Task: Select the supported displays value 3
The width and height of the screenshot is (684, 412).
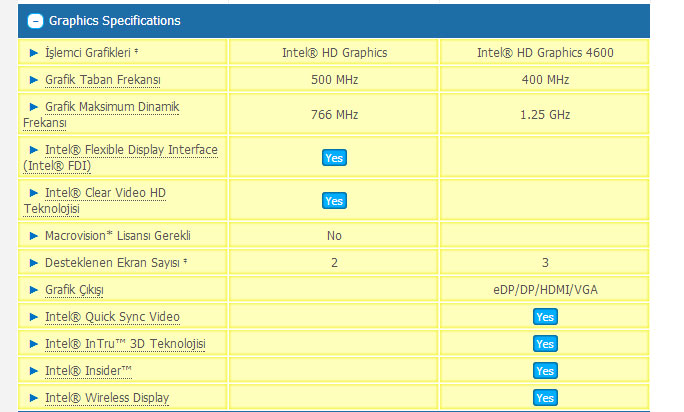Action: tap(545, 263)
